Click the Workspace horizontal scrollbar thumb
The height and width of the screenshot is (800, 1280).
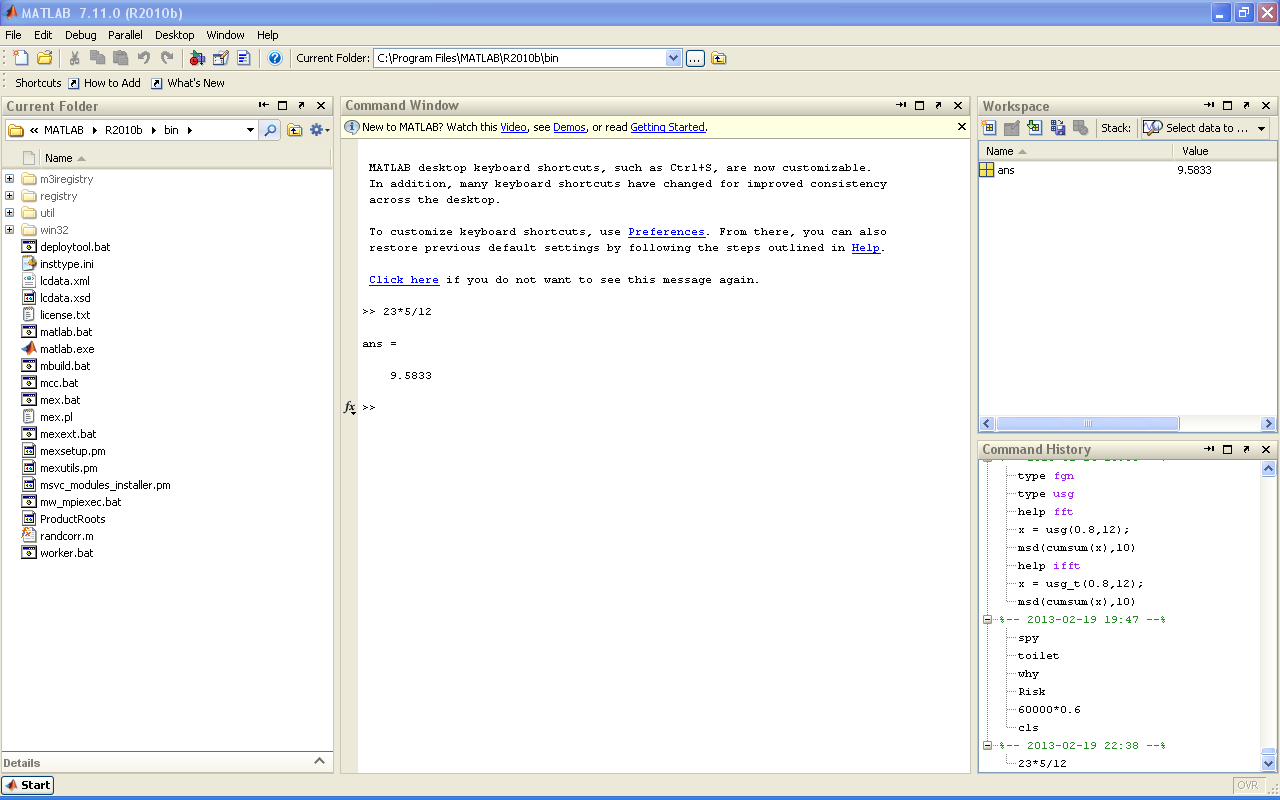(x=1088, y=424)
